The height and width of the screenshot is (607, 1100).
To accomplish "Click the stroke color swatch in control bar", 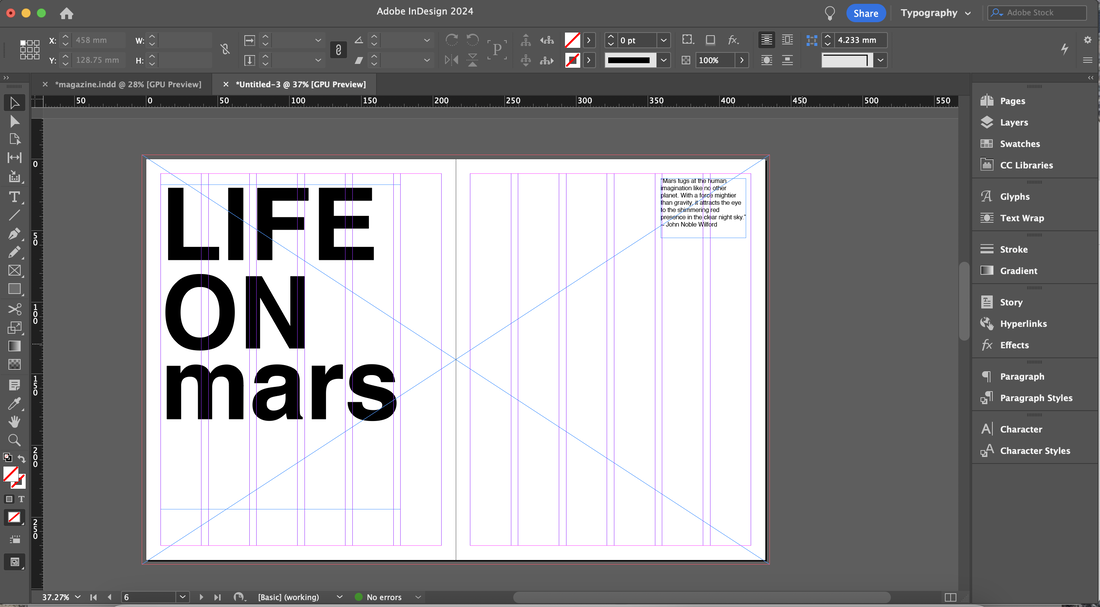I will [x=572, y=60].
